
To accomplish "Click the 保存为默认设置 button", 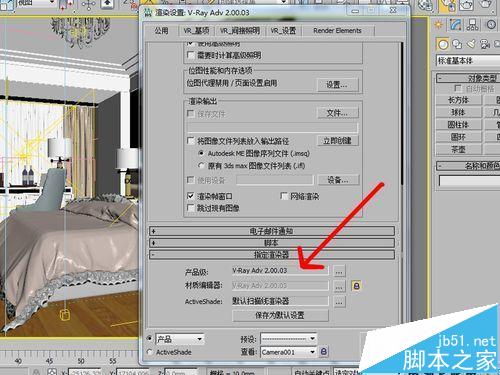I will (x=280, y=315).
